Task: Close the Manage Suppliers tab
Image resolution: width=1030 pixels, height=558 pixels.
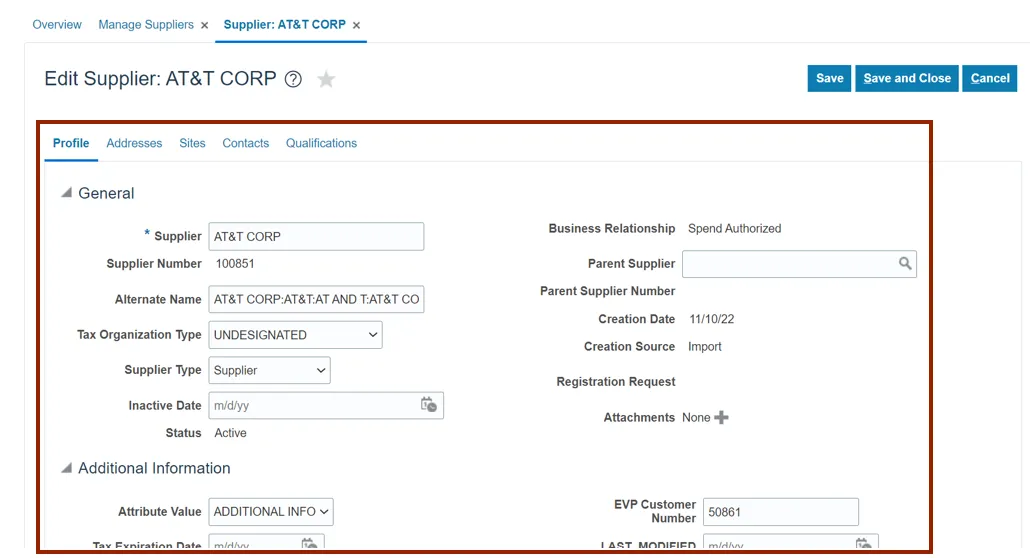Action: point(205,25)
